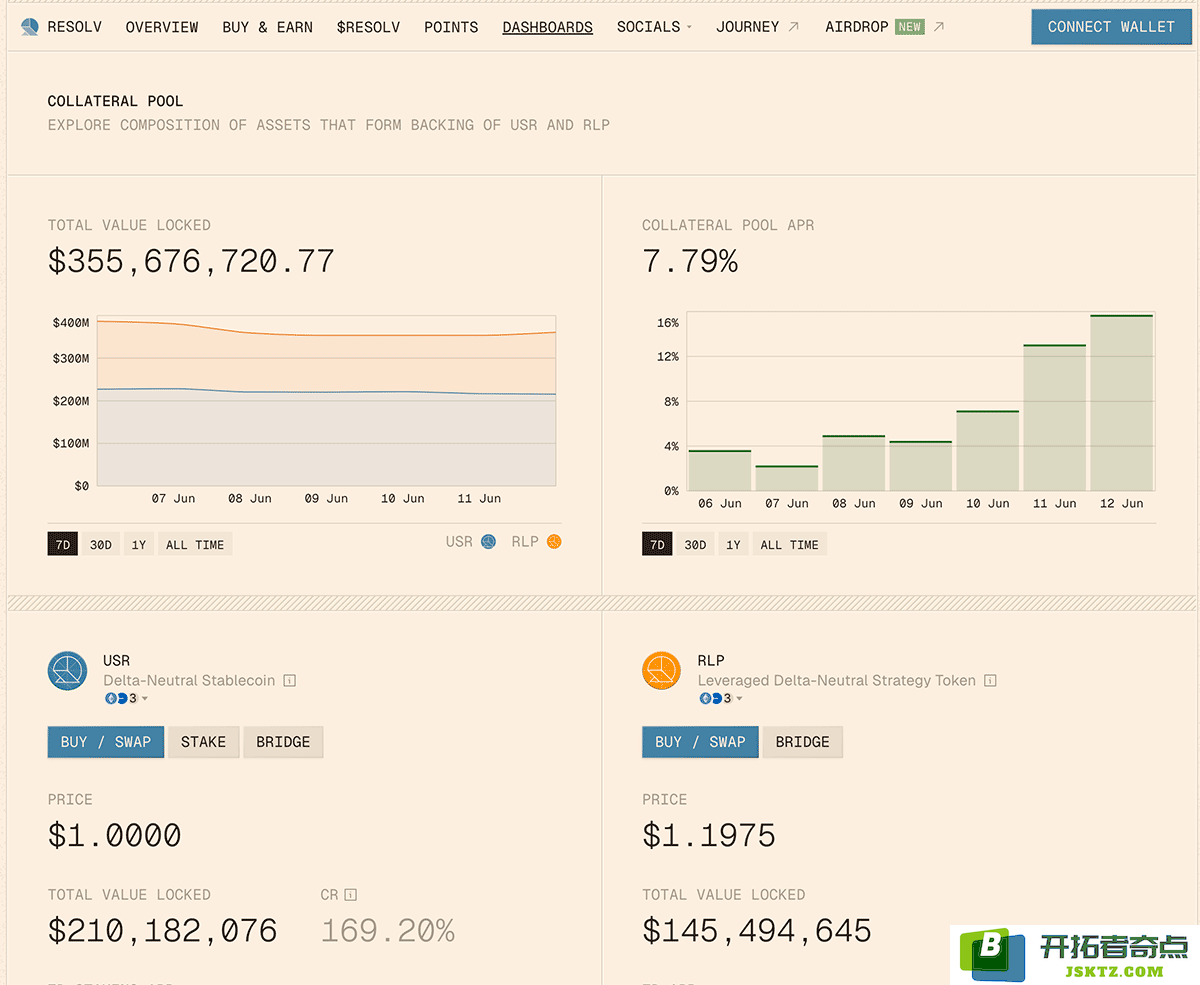Screen dimensions: 1200x985
Task: Click the large orange RLP token logo
Action: point(662,670)
